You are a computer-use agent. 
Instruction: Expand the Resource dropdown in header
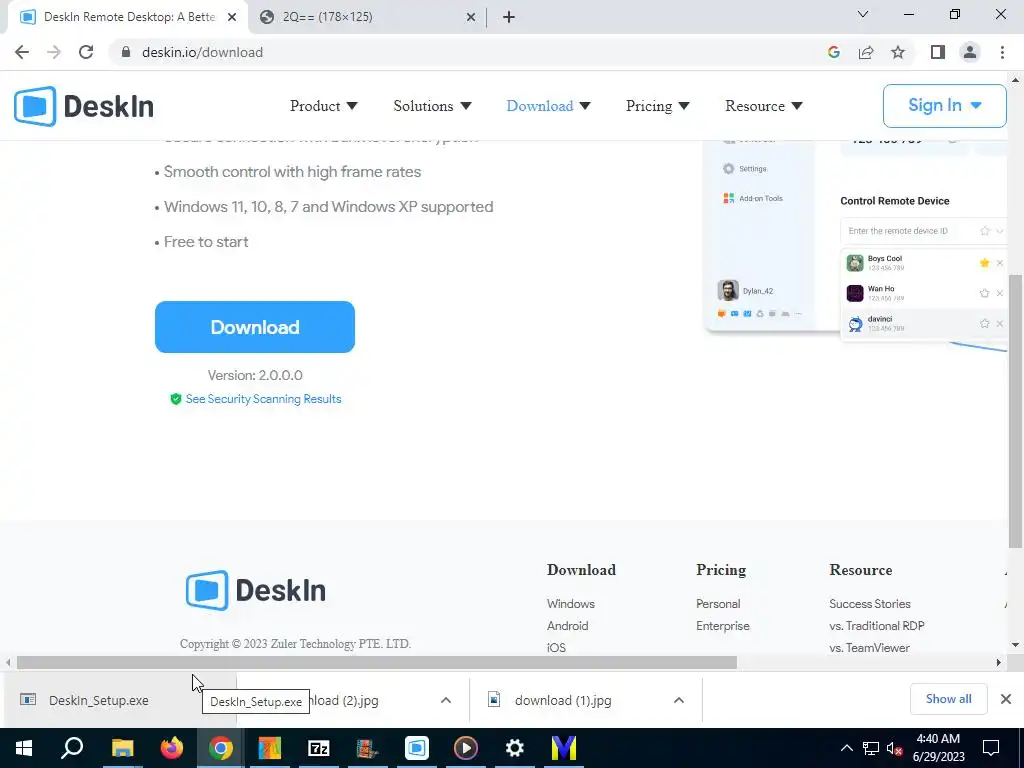(763, 106)
